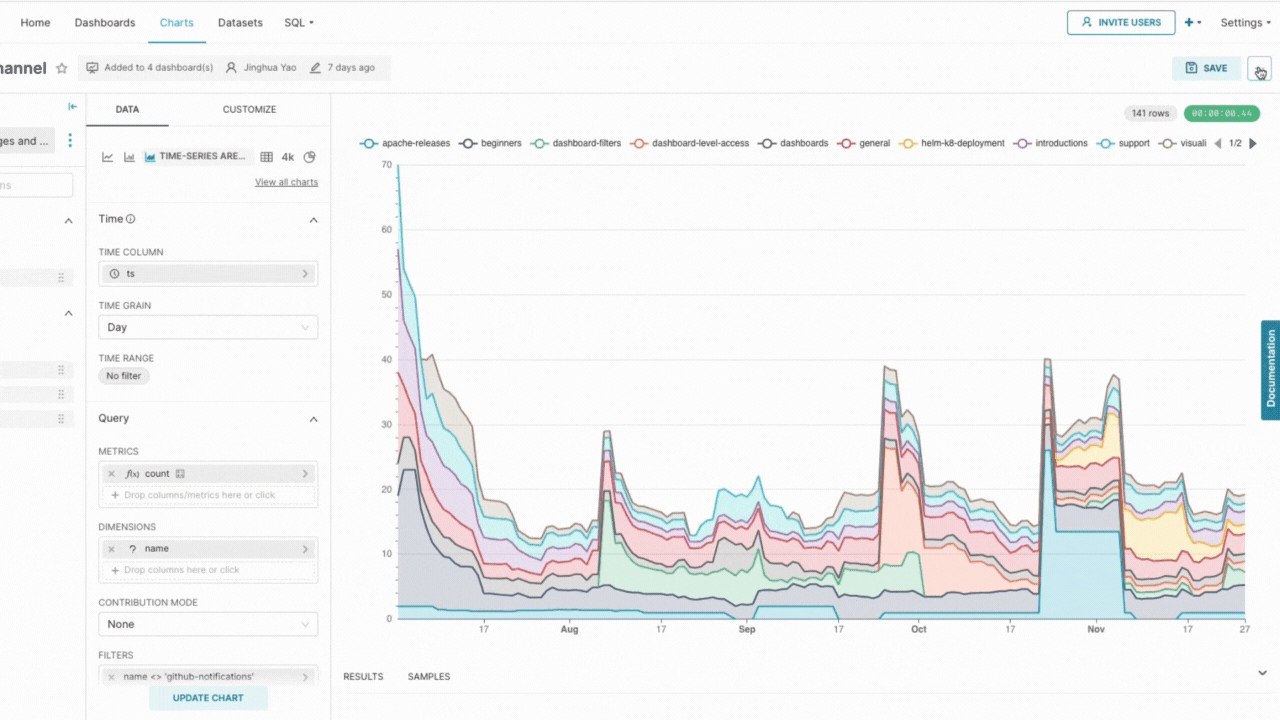Click the No filter time range pill
The width and height of the screenshot is (1280, 720).
pyautogui.click(x=124, y=376)
